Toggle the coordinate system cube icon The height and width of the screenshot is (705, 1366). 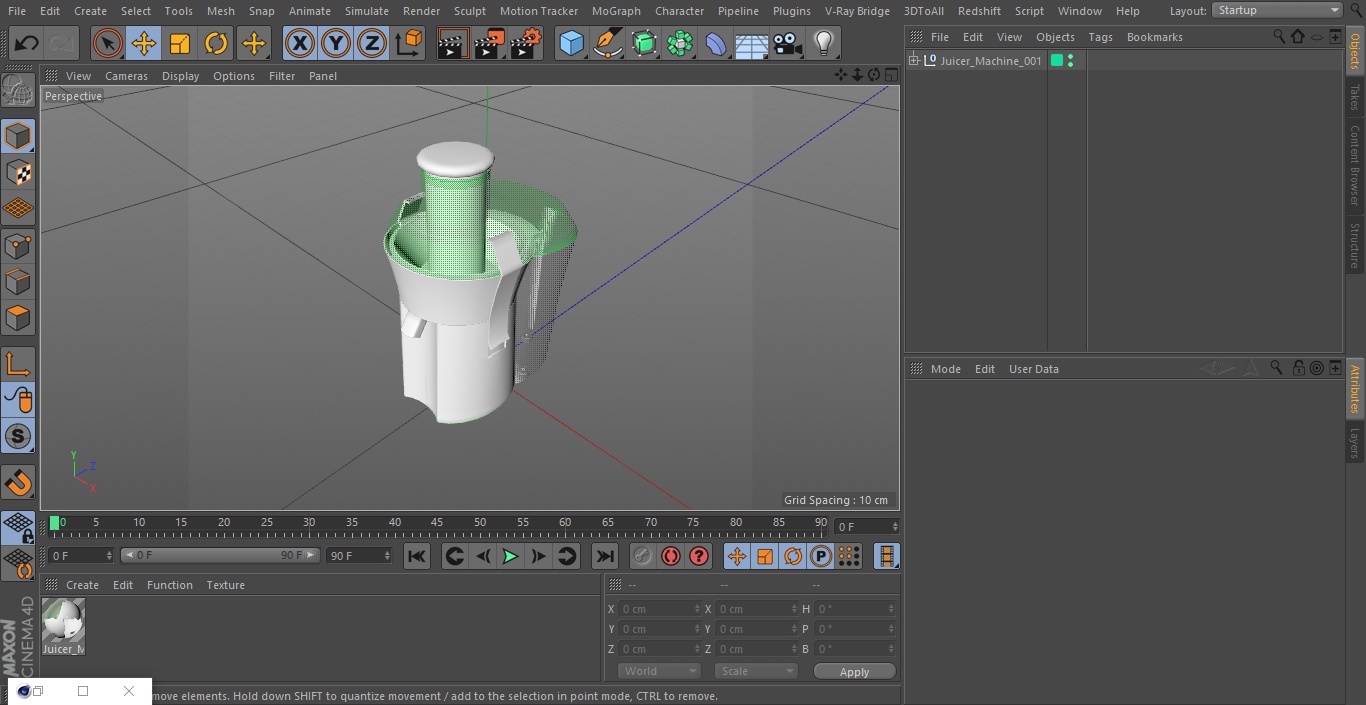pyautogui.click(x=409, y=43)
